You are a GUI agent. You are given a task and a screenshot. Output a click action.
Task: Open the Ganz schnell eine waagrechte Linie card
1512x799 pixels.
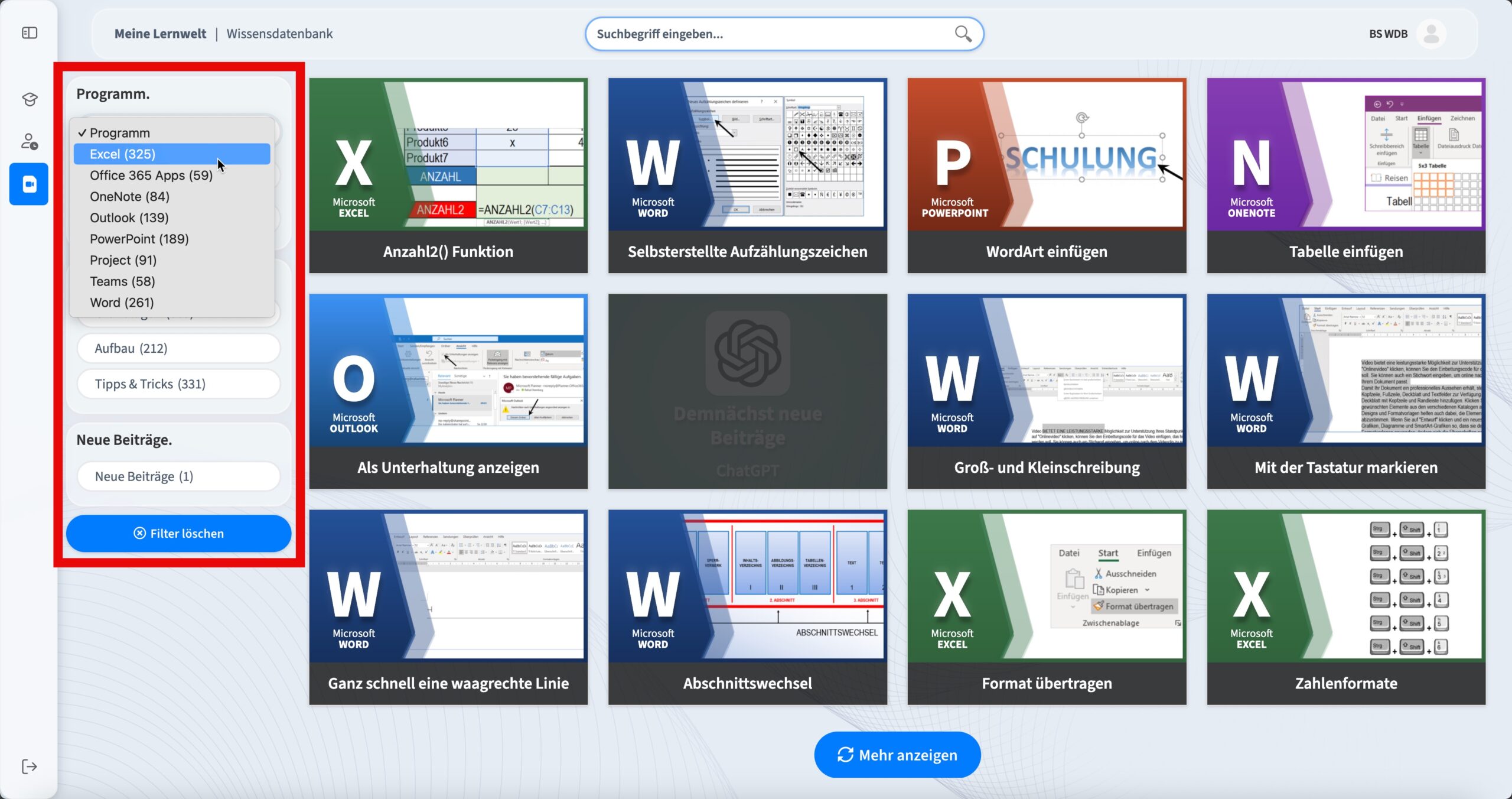[x=448, y=607]
